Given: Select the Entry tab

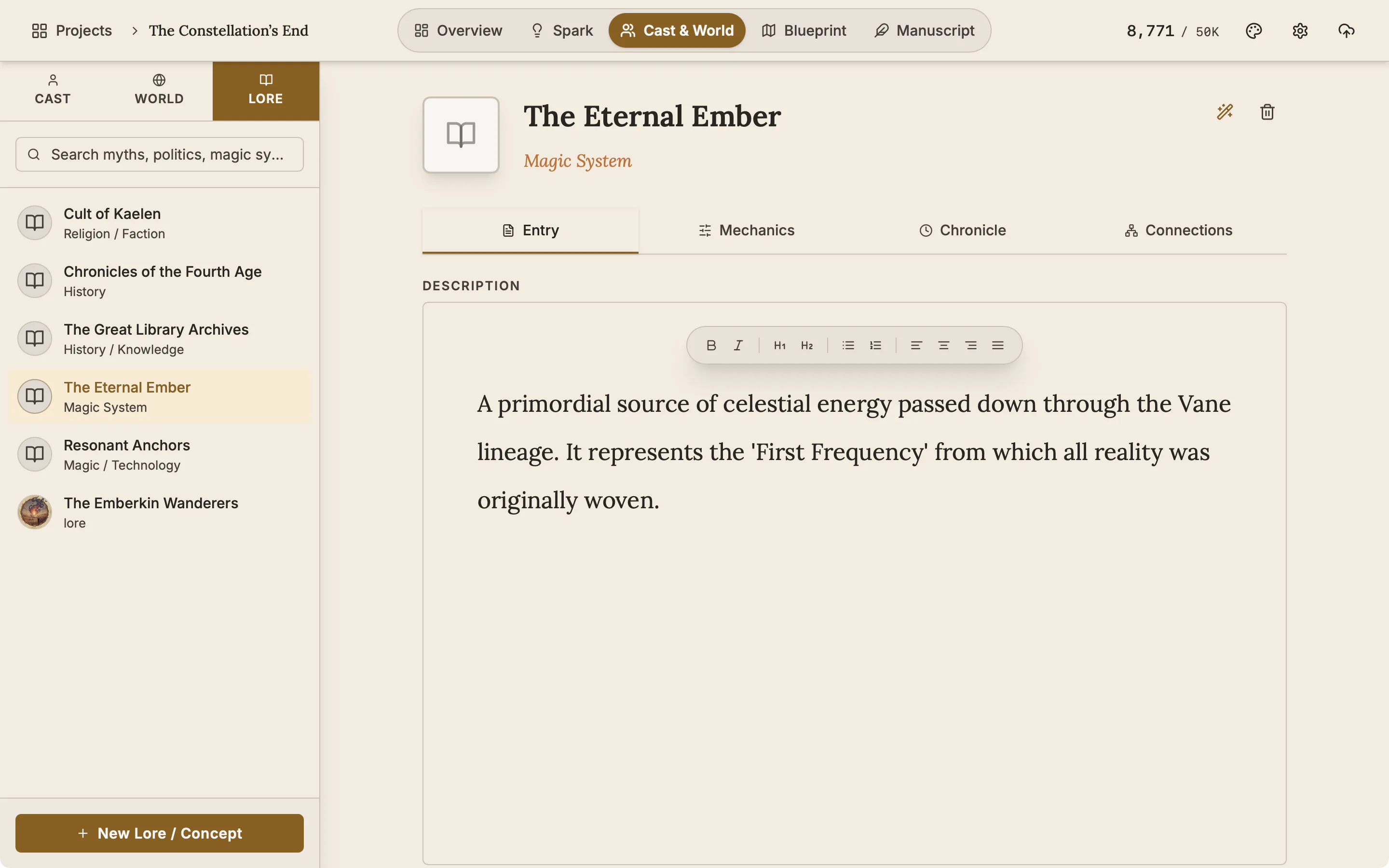Looking at the screenshot, I should point(531,230).
